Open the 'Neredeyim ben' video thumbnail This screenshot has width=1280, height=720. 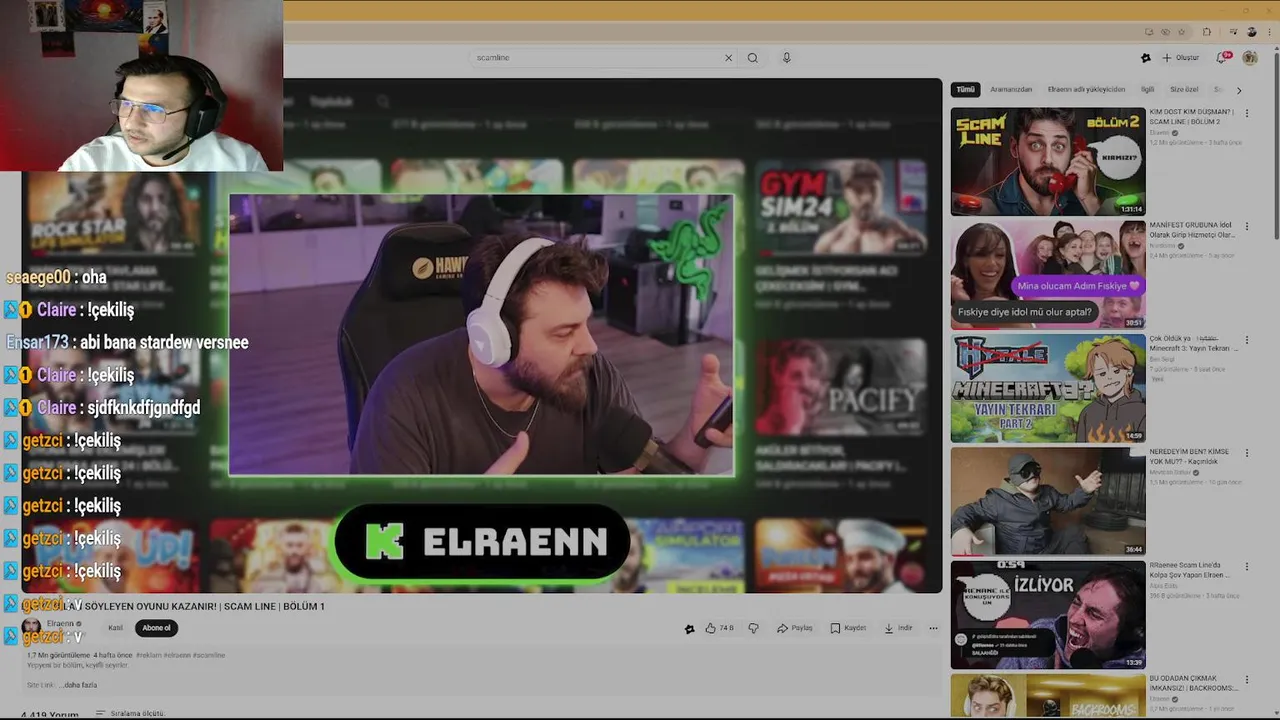coord(1048,501)
